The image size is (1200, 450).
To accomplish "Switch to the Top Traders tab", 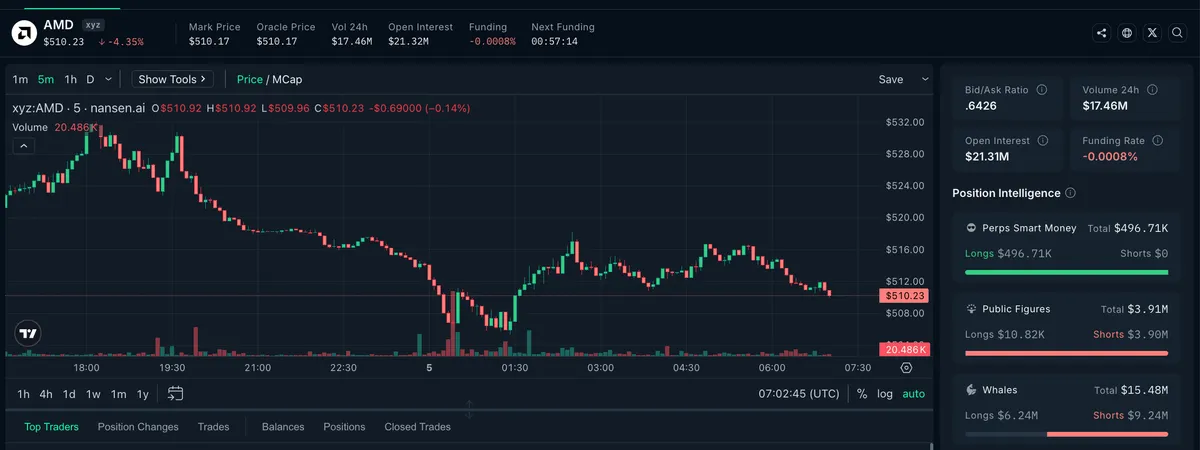I will tap(51, 427).
